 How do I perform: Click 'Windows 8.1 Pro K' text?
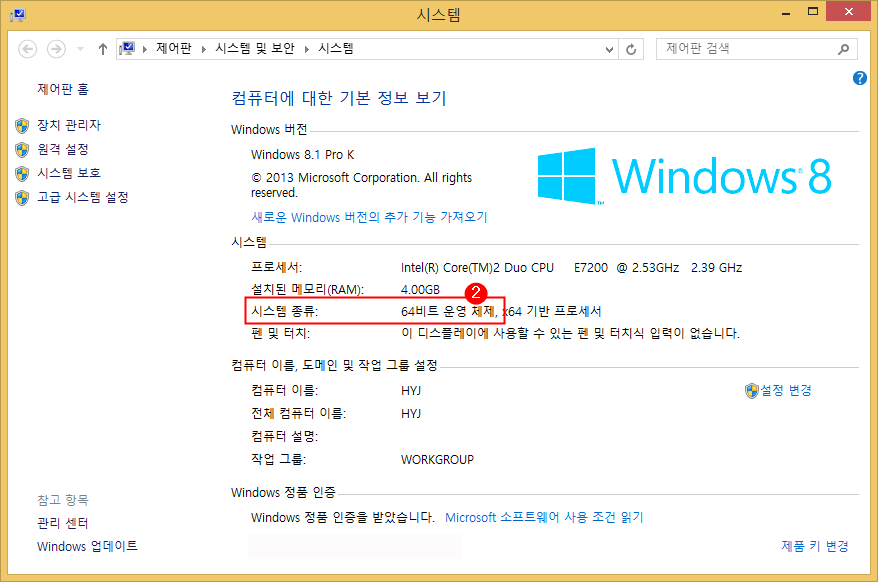pyautogui.click(x=302, y=155)
